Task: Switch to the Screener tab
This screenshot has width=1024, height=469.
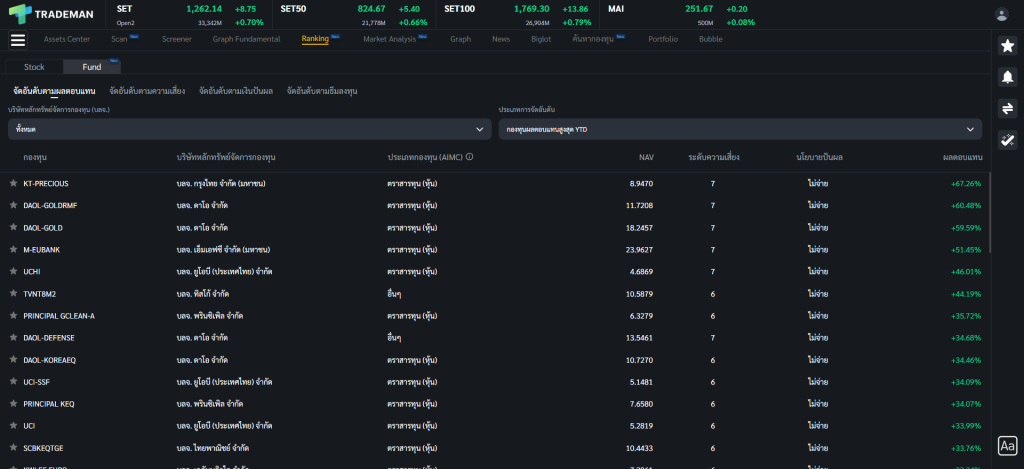Action: click(176, 39)
